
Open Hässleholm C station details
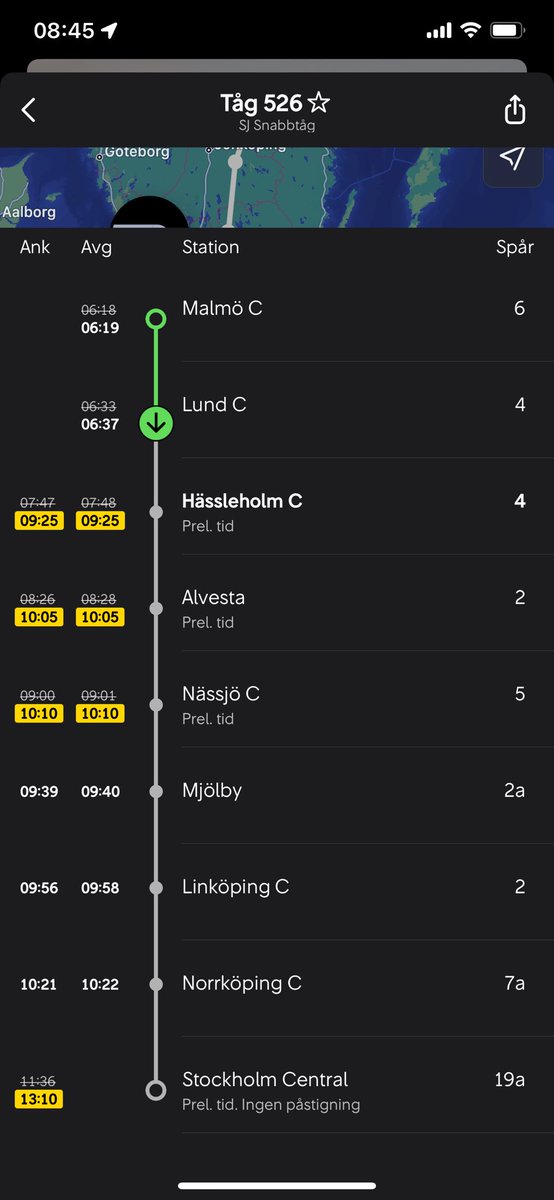[x=277, y=507]
